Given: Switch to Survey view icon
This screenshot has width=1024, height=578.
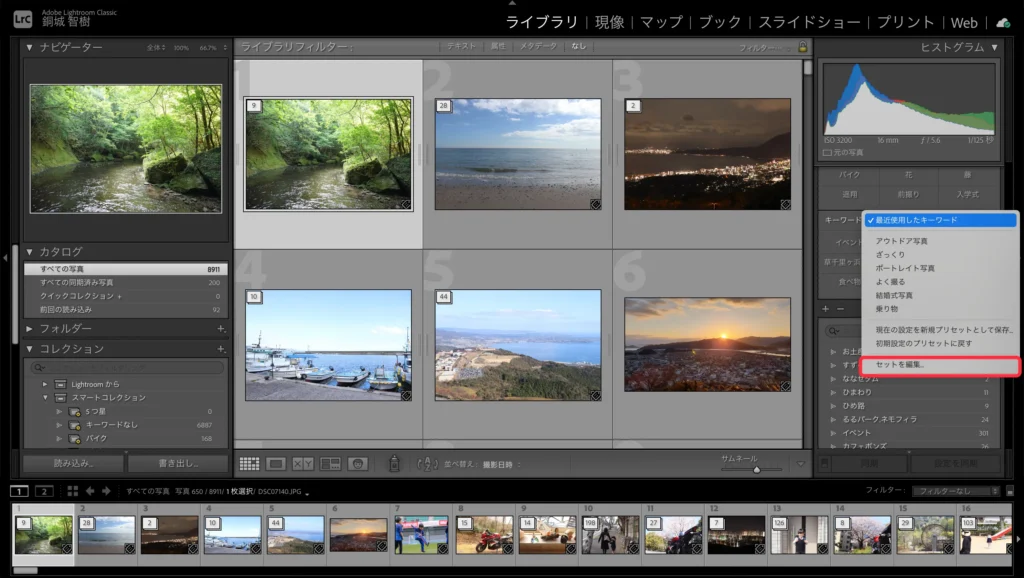Looking at the screenshot, I should click(330, 464).
